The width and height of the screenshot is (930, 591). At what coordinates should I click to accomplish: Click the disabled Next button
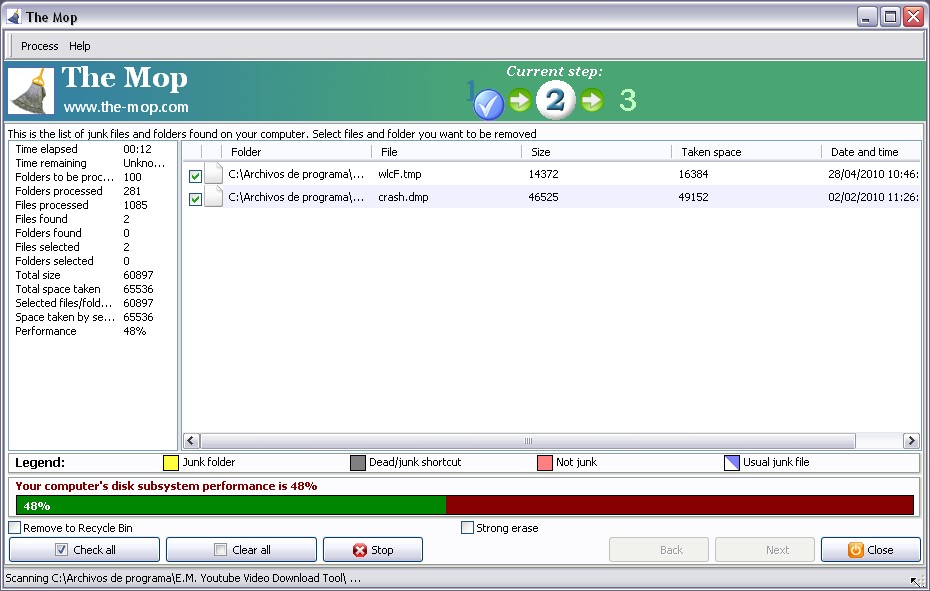[765, 549]
